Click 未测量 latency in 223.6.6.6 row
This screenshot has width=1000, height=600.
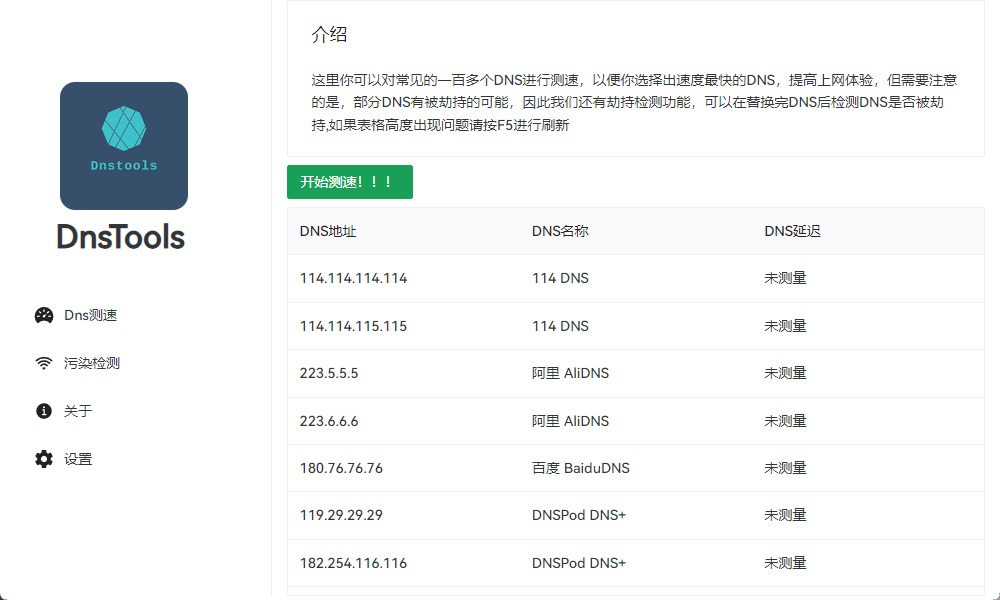[x=785, y=421]
